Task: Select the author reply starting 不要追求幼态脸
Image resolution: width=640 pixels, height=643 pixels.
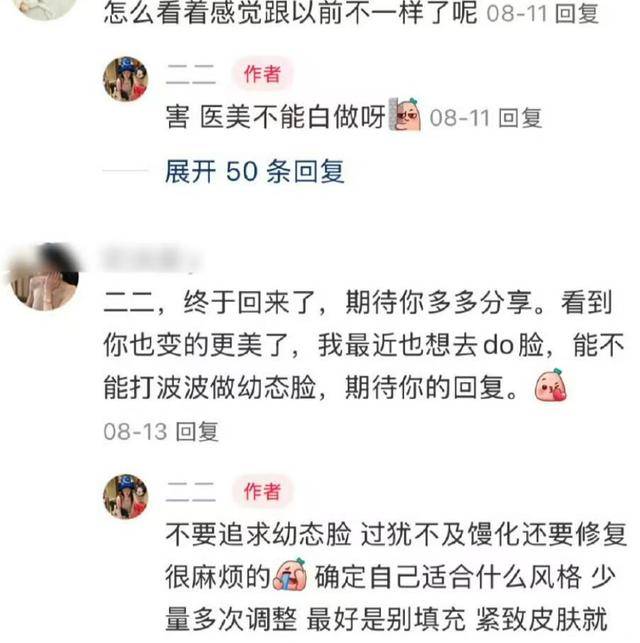Action: click(396, 577)
